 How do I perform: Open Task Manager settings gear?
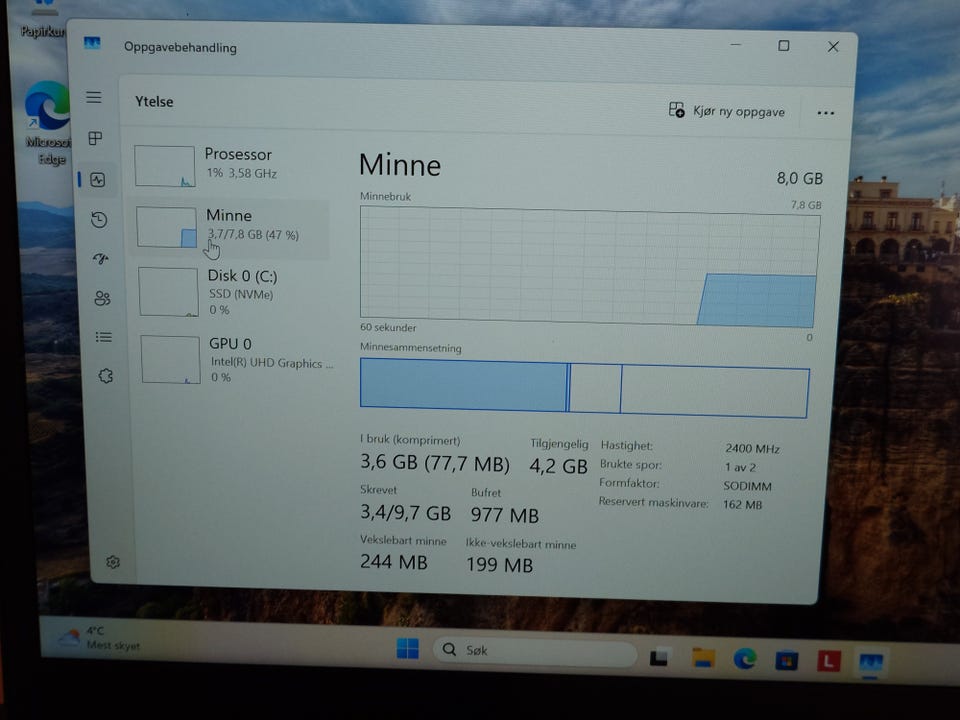pyautogui.click(x=113, y=561)
